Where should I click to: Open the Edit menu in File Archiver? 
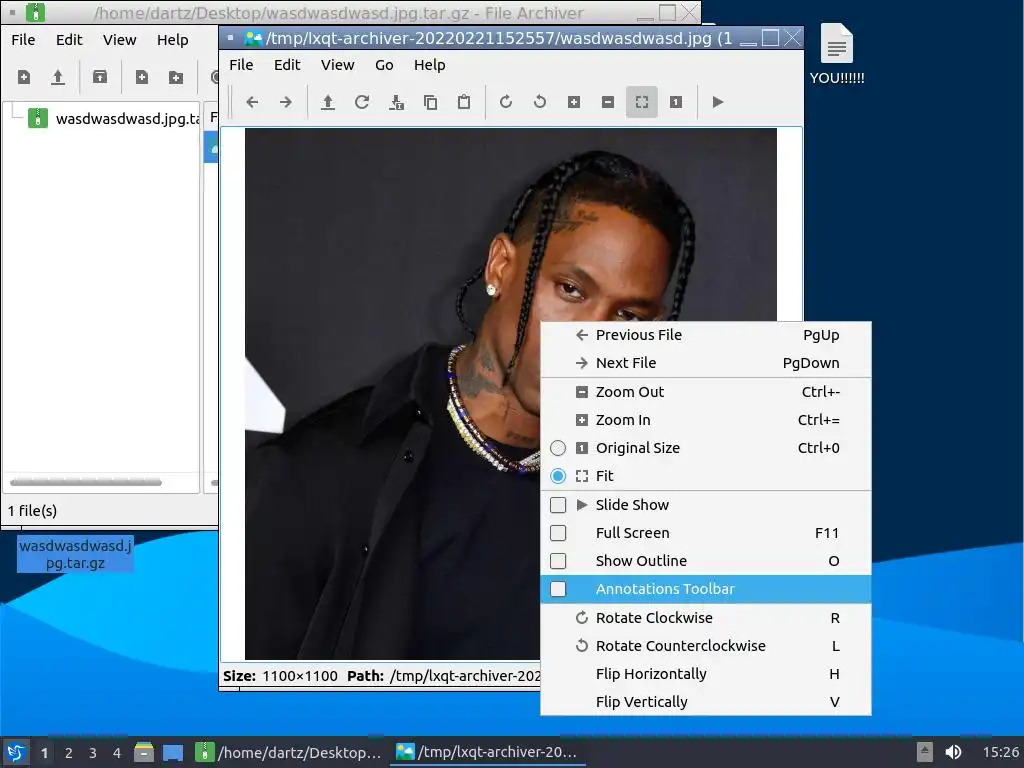click(x=69, y=40)
